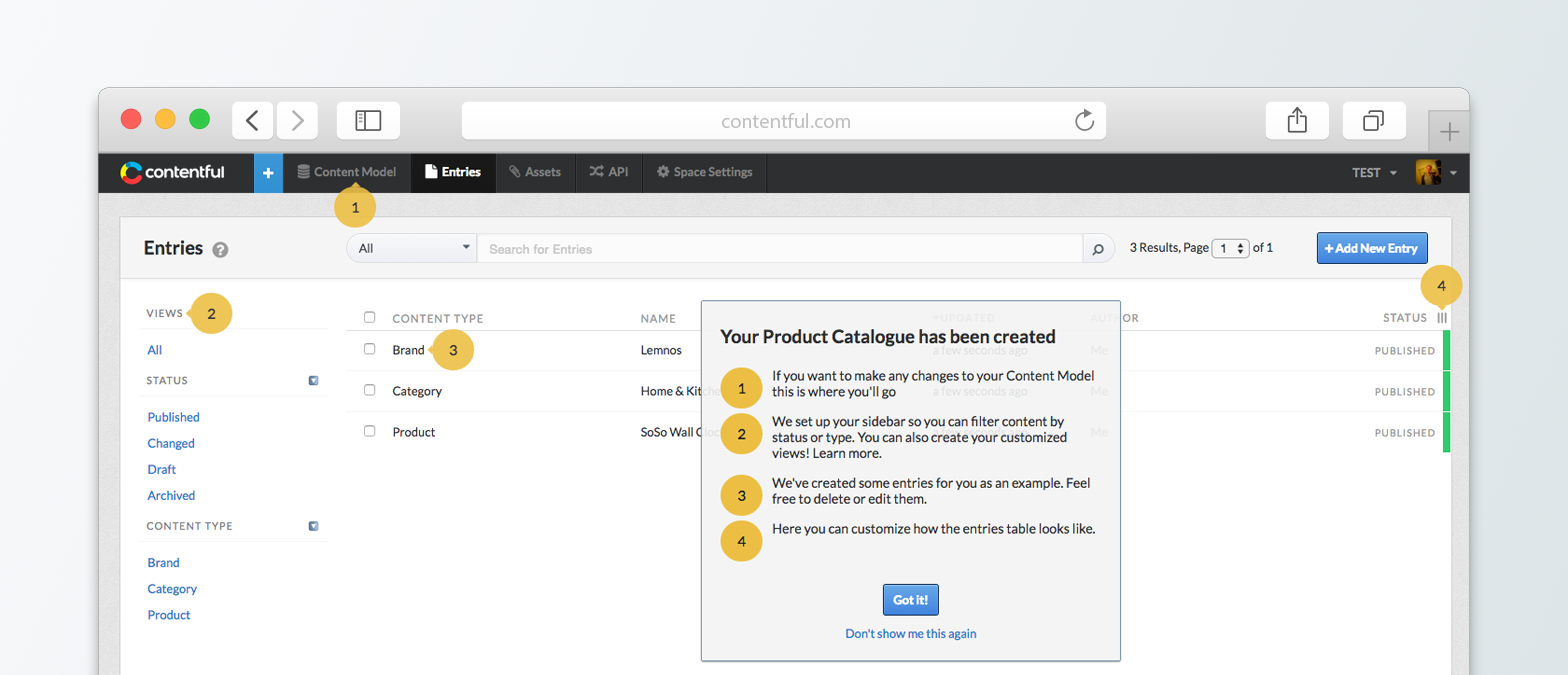Filter sidebar by Product content type

[x=169, y=615]
